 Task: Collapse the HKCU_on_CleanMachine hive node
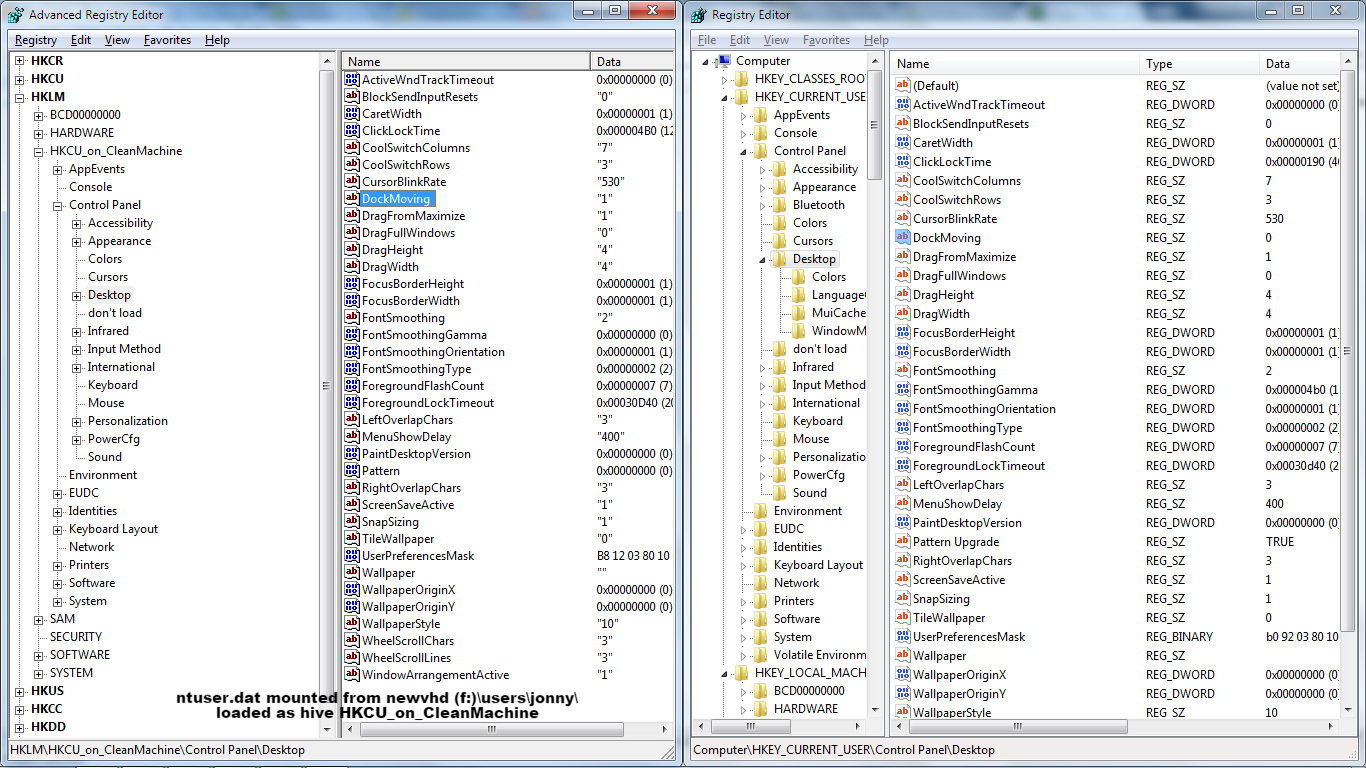click(40, 151)
